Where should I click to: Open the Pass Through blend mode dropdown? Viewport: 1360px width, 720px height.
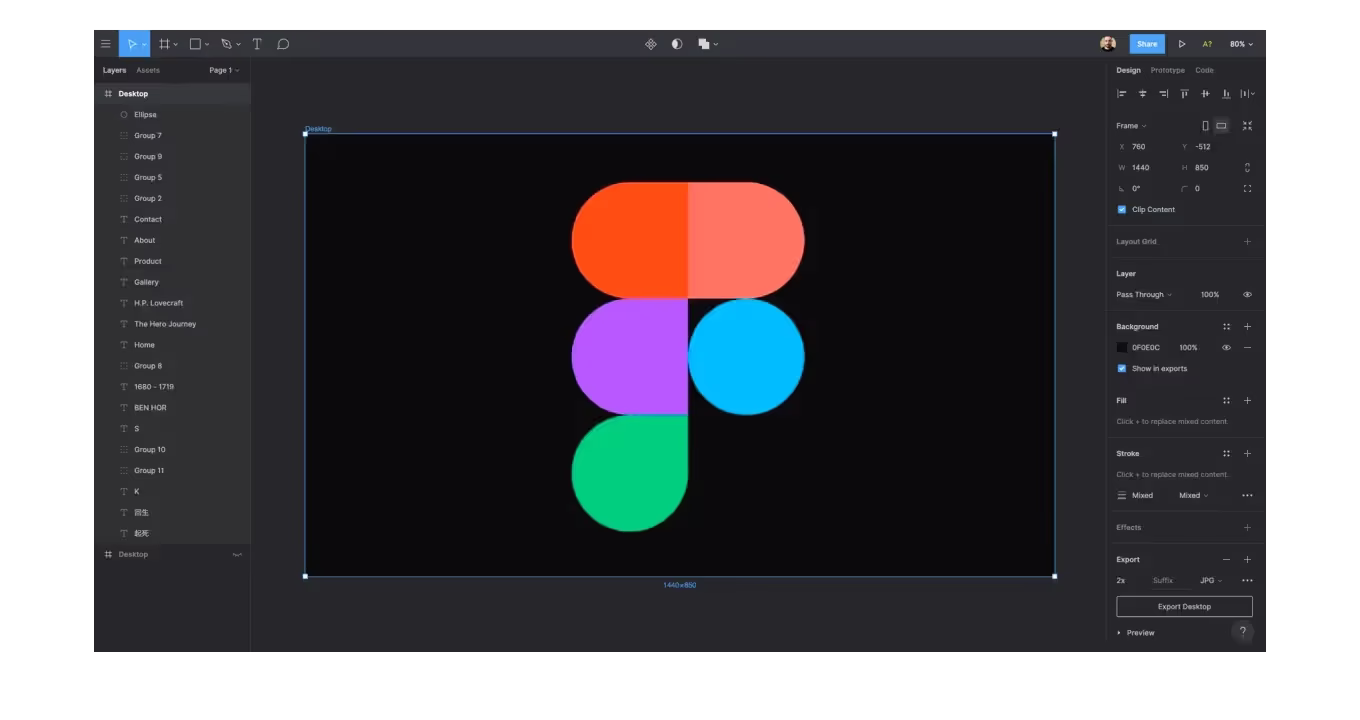point(1144,295)
